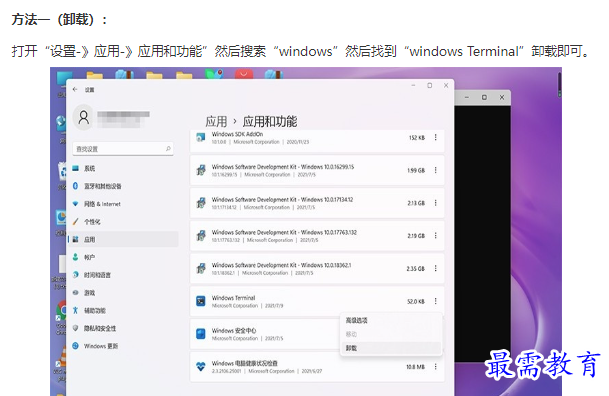Maximize the black terminal window
The width and height of the screenshot is (609, 396).
[484, 97]
